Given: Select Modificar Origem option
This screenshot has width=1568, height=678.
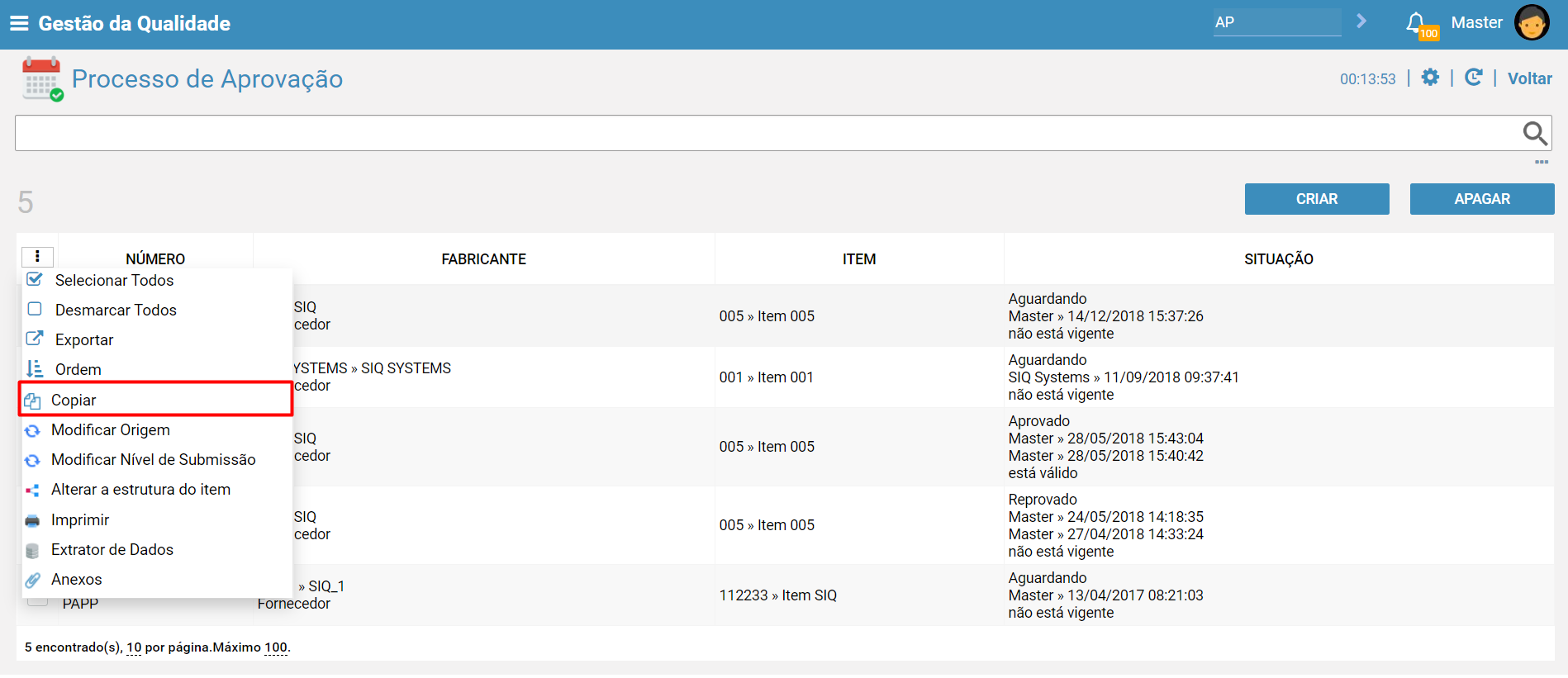Looking at the screenshot, I should point(111,429).
